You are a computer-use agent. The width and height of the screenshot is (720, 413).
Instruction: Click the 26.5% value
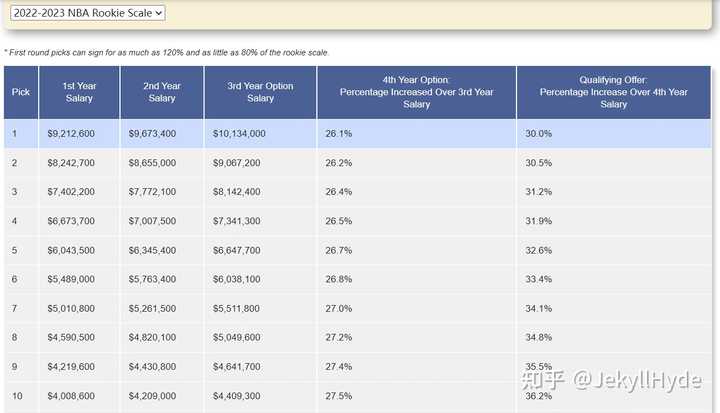pos(339,221)
